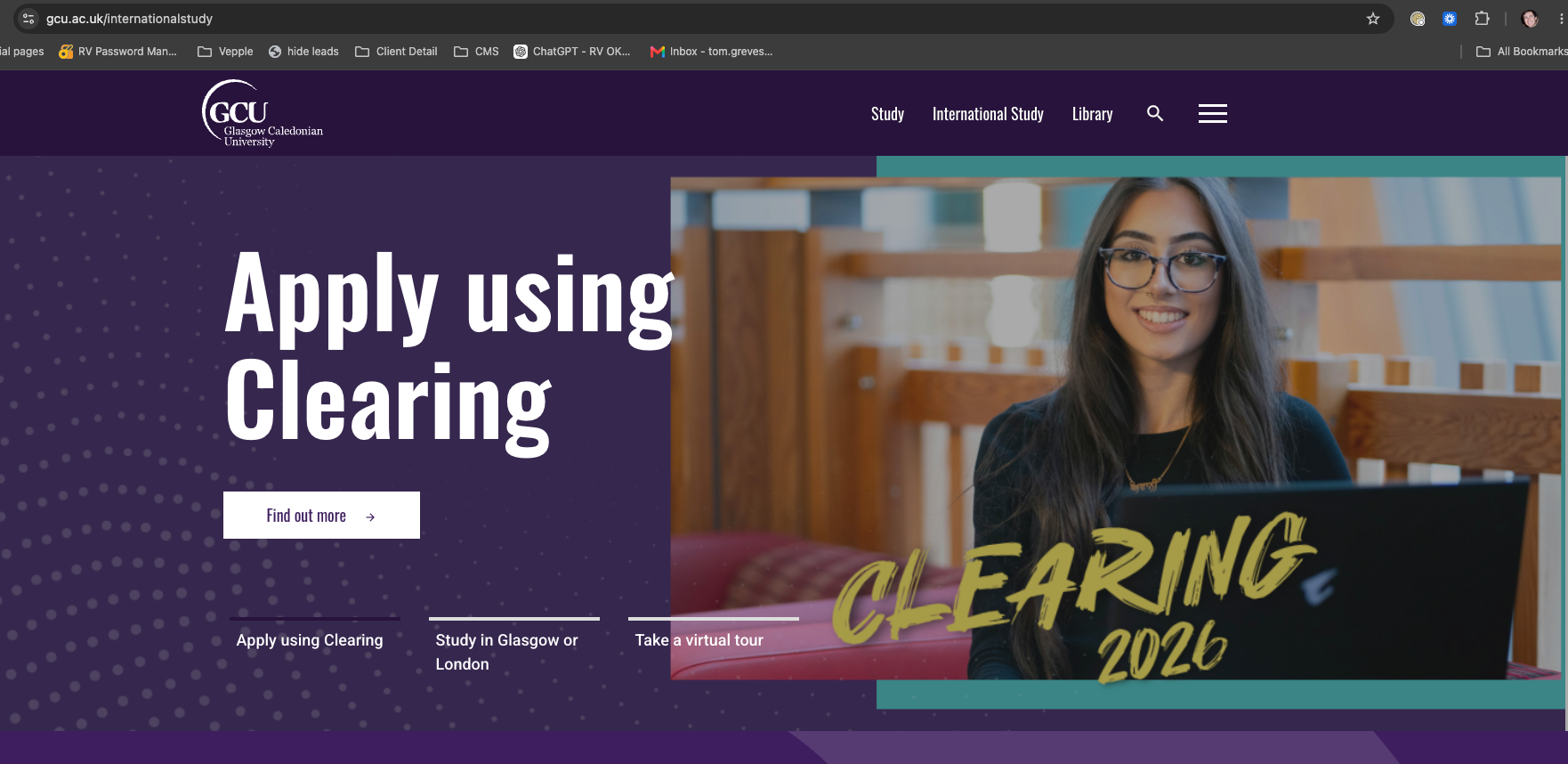Screen dimensions: 1568x764
Task: Open the Study navigation menu item
Action: [887, 114]
